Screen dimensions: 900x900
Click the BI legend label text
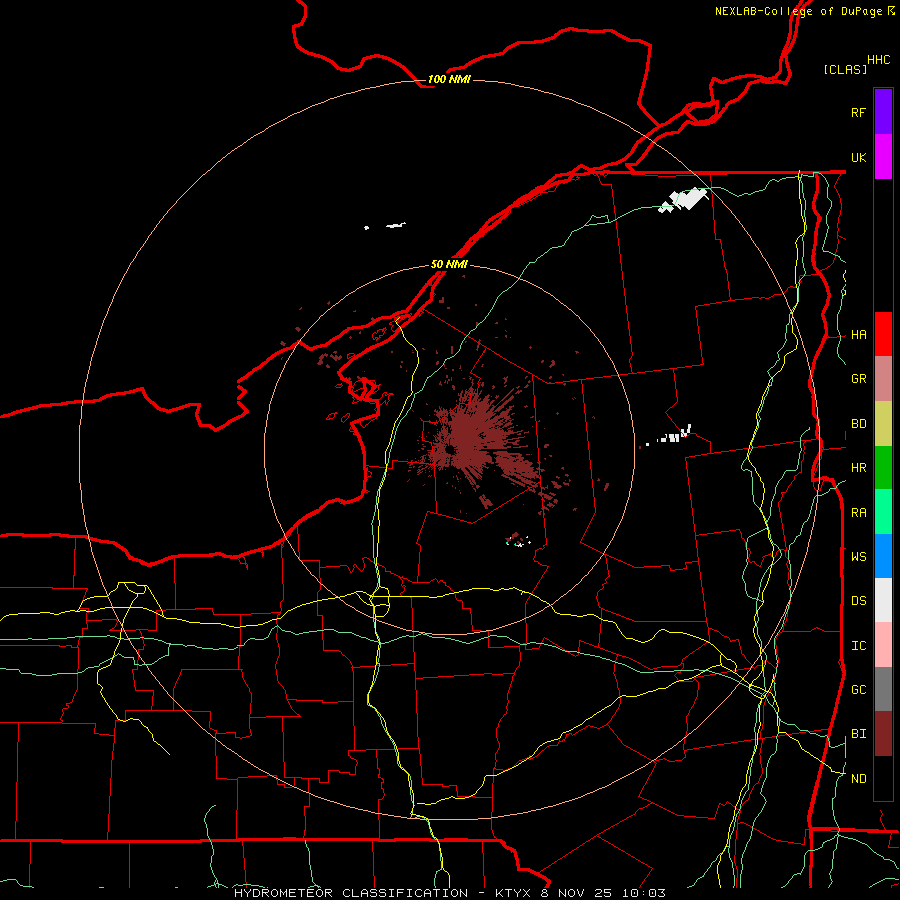859,734
